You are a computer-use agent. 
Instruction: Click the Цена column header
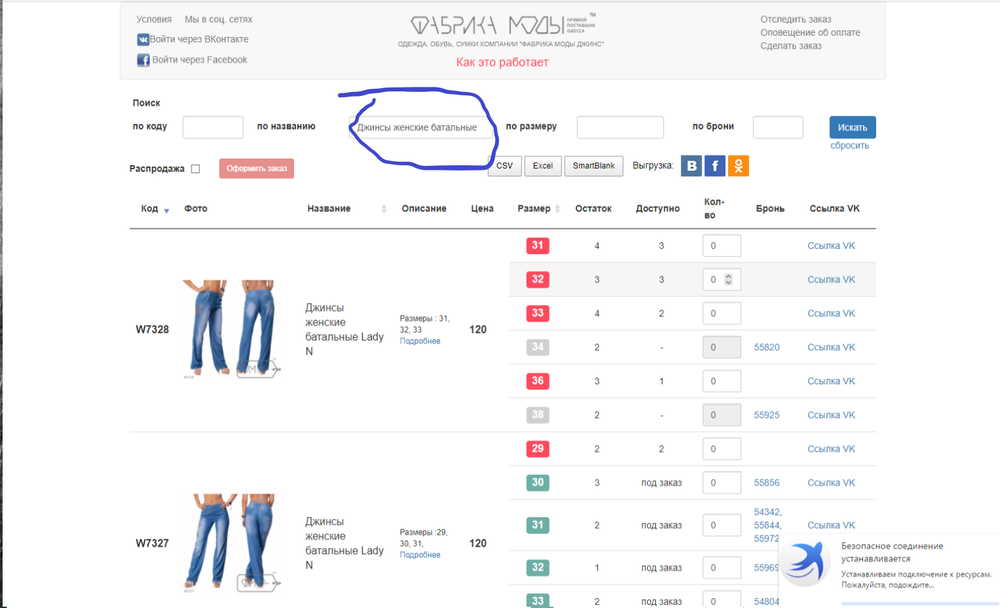[482, 209]
